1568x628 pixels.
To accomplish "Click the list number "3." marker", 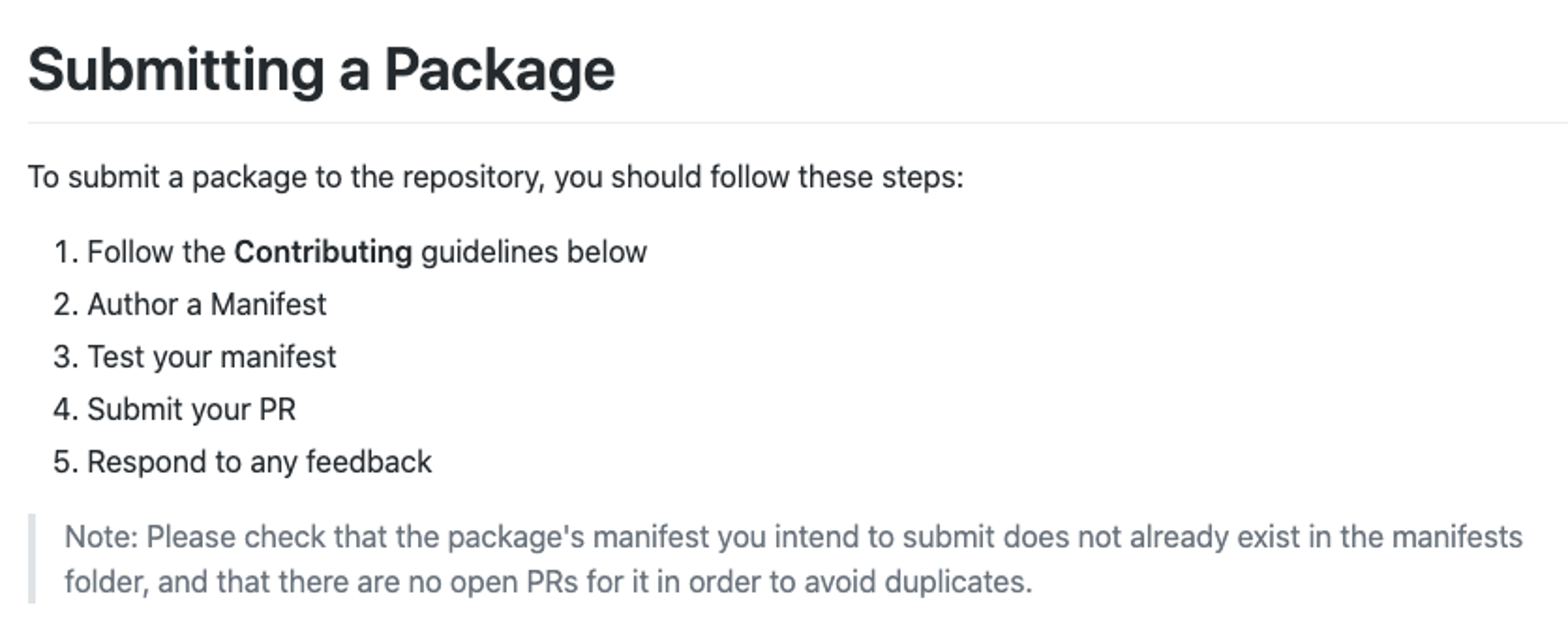I will (x=66, y=357).
